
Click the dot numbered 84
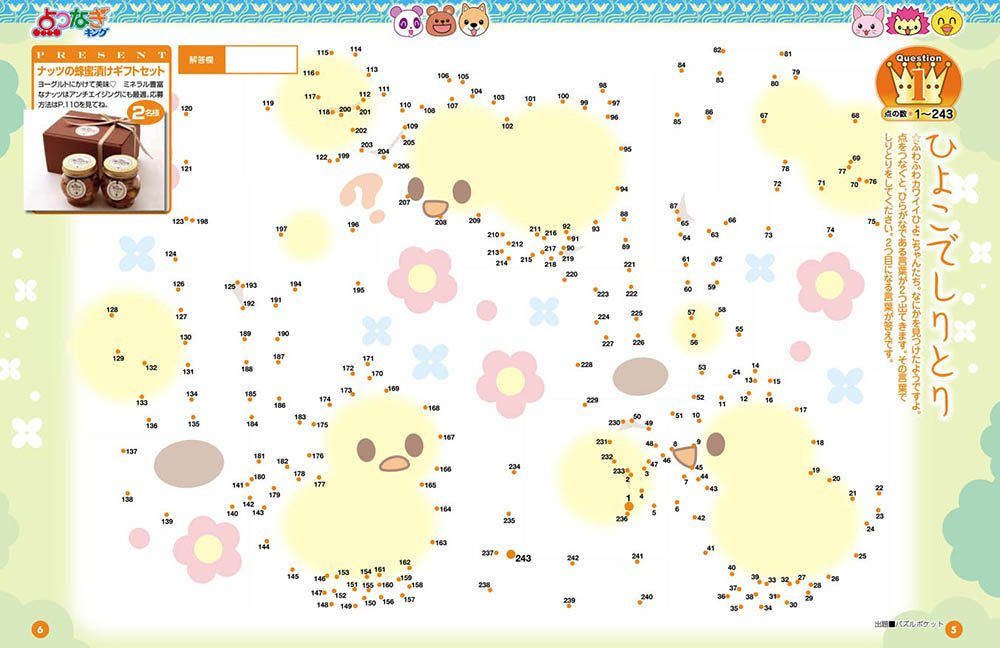click(x=682, y=71)
